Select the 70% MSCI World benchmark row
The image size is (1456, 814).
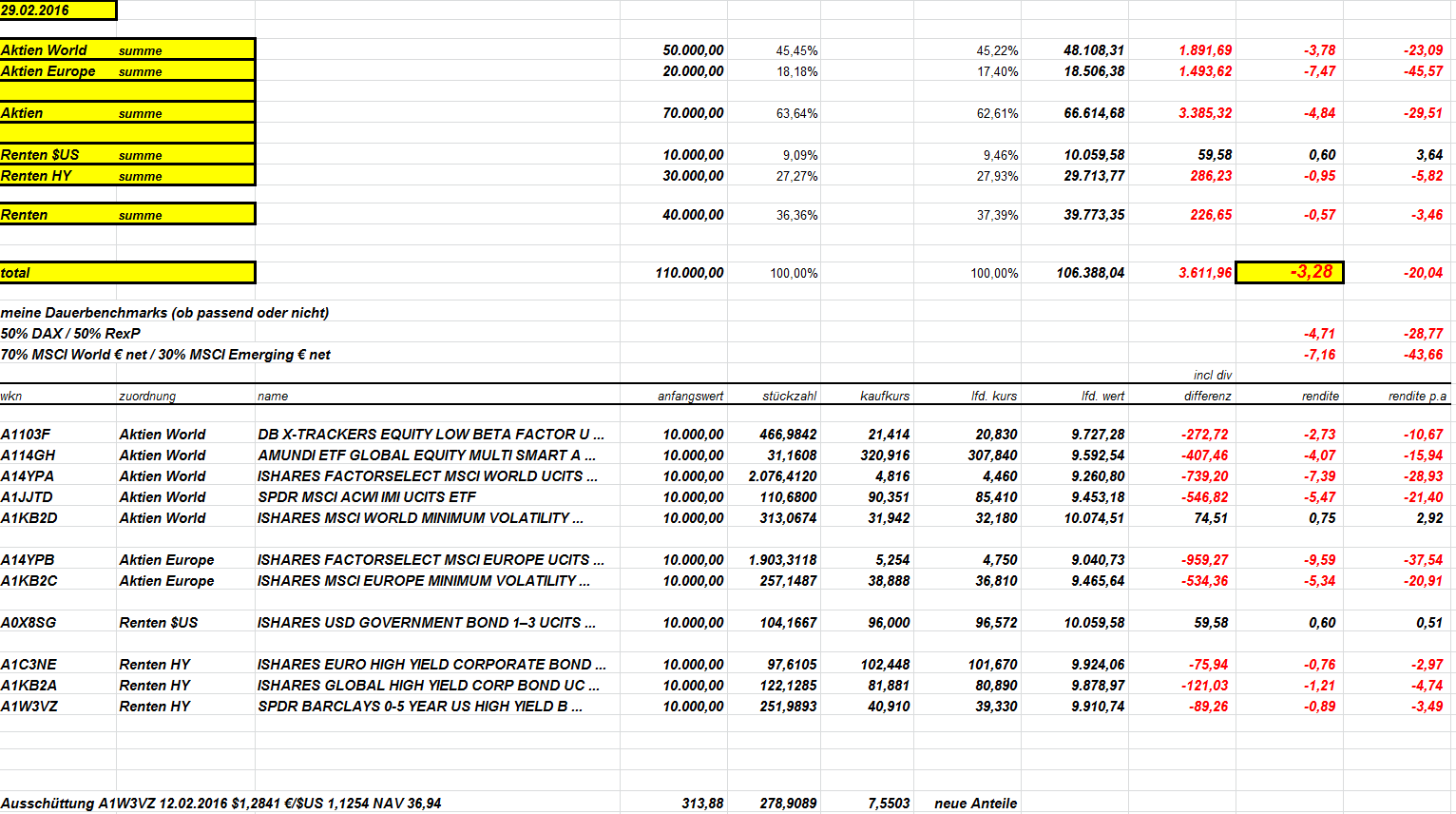(165, 354)
